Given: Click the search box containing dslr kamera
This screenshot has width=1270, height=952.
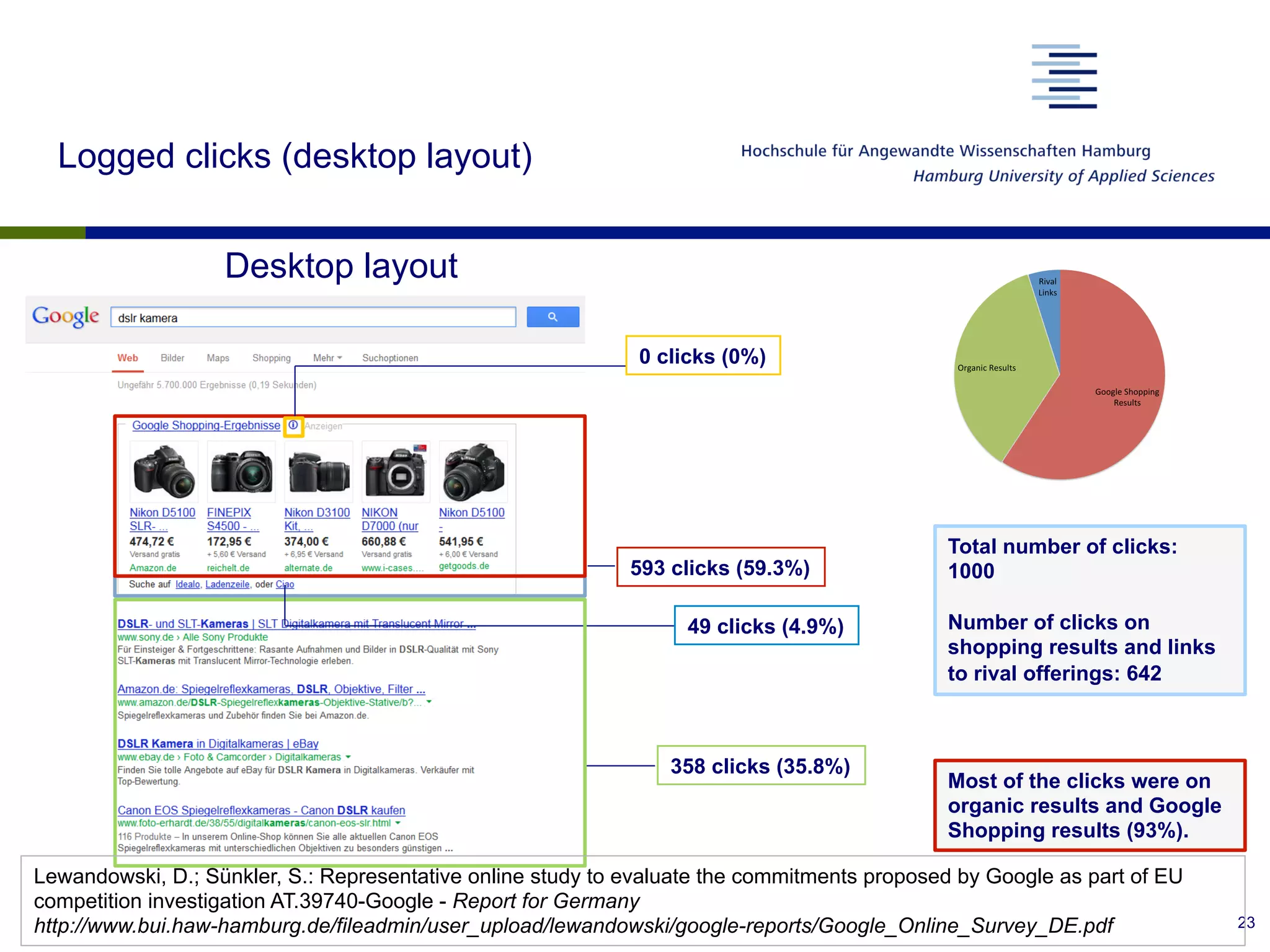Looking at the screenshot, I should (313, 317).
